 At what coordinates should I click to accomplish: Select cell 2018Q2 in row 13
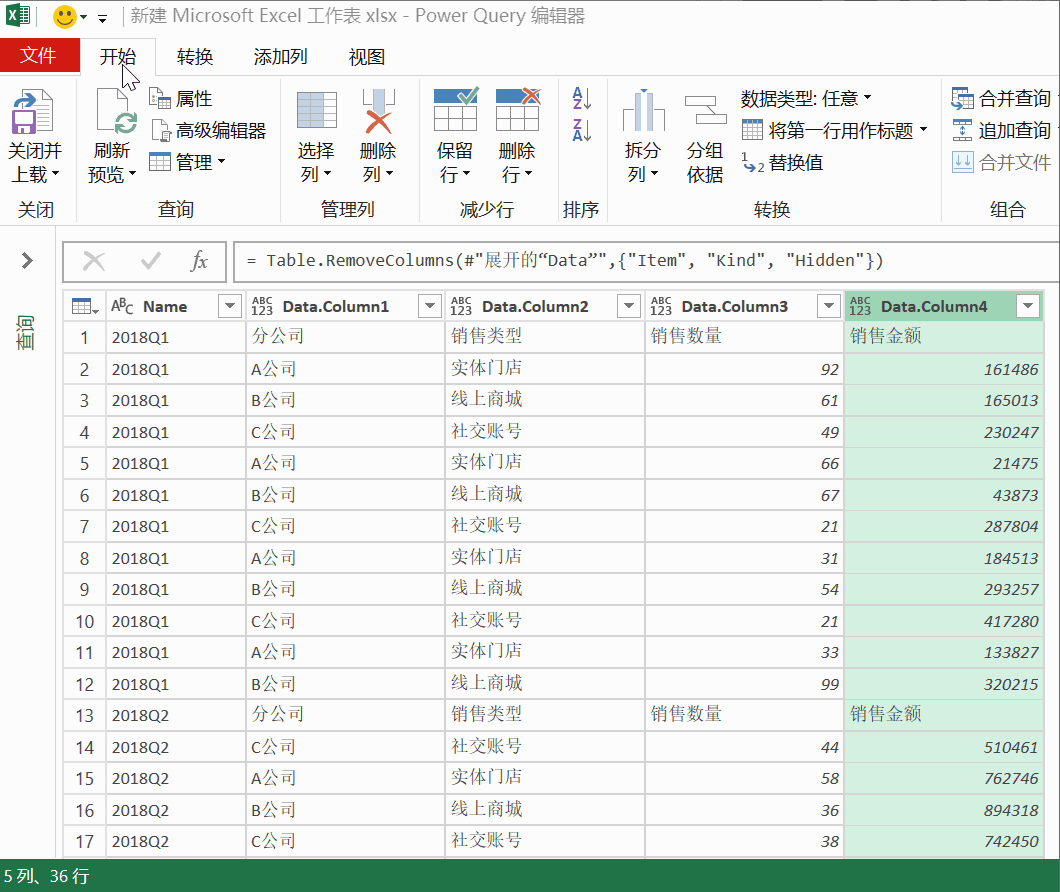[176, 715]
